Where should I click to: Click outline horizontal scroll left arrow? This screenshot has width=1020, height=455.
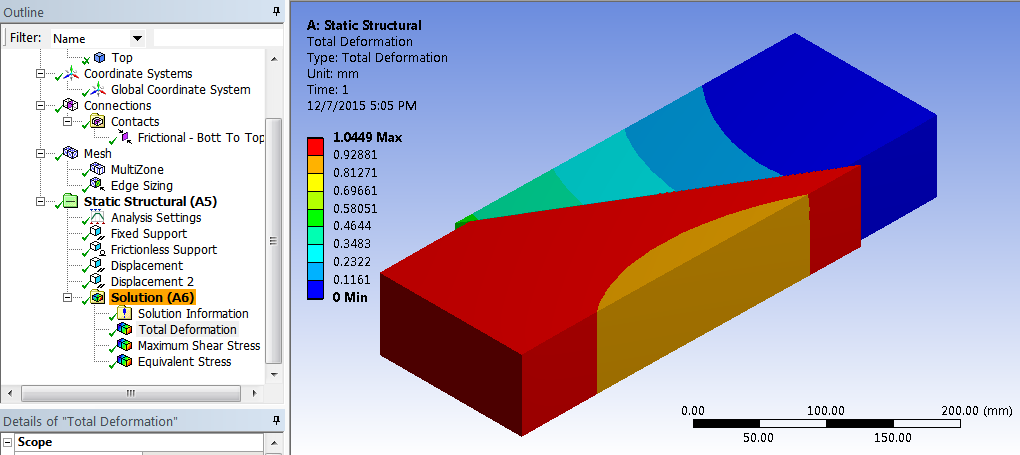click(10, 393)
